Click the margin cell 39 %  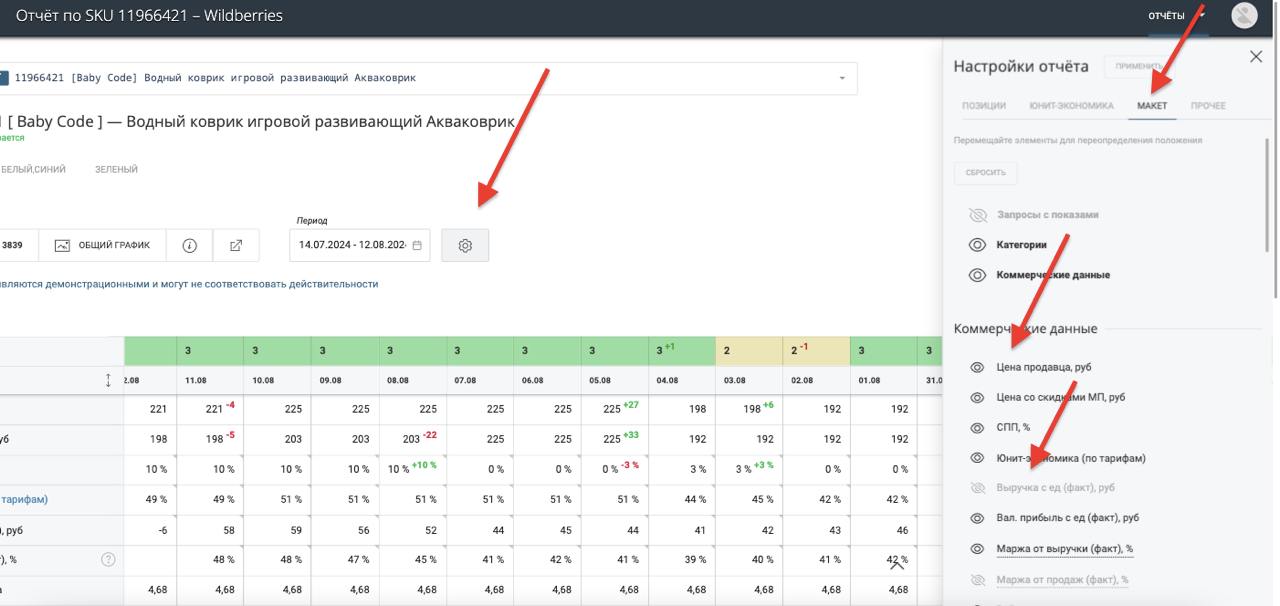682,560
